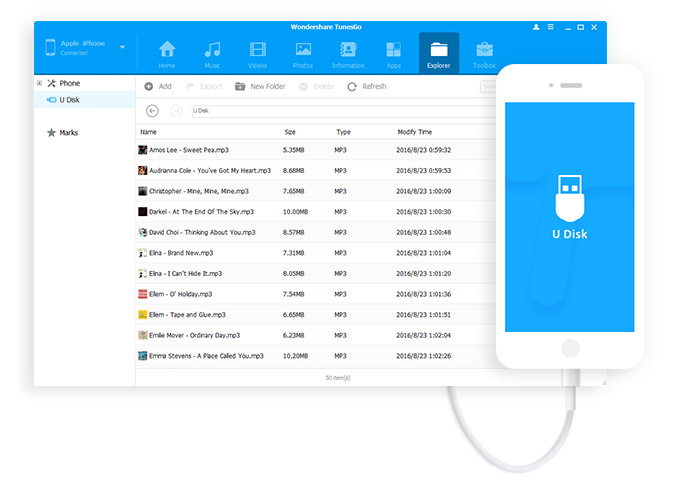Select Phone in the sidebar
The image size is (696, 487).
(x=70, y=83)
